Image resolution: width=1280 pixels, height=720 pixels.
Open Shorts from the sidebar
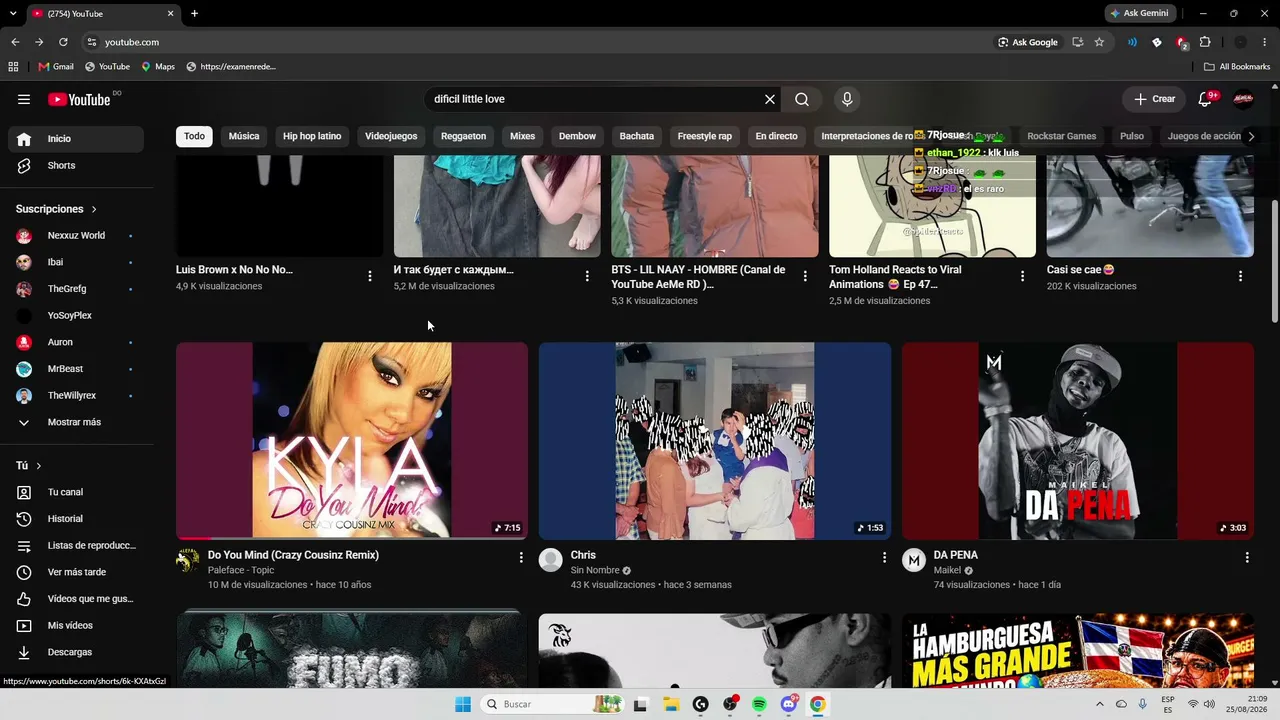tap(76, 166)
